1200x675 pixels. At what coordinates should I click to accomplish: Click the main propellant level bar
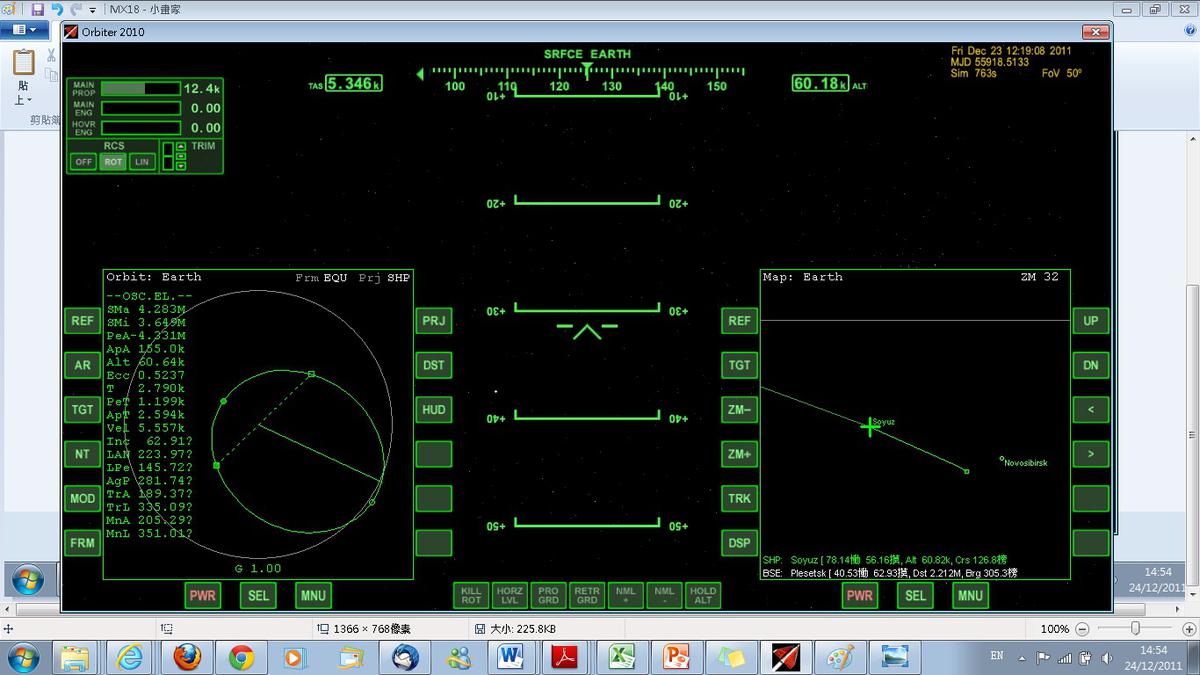click(x=141, y=89)
